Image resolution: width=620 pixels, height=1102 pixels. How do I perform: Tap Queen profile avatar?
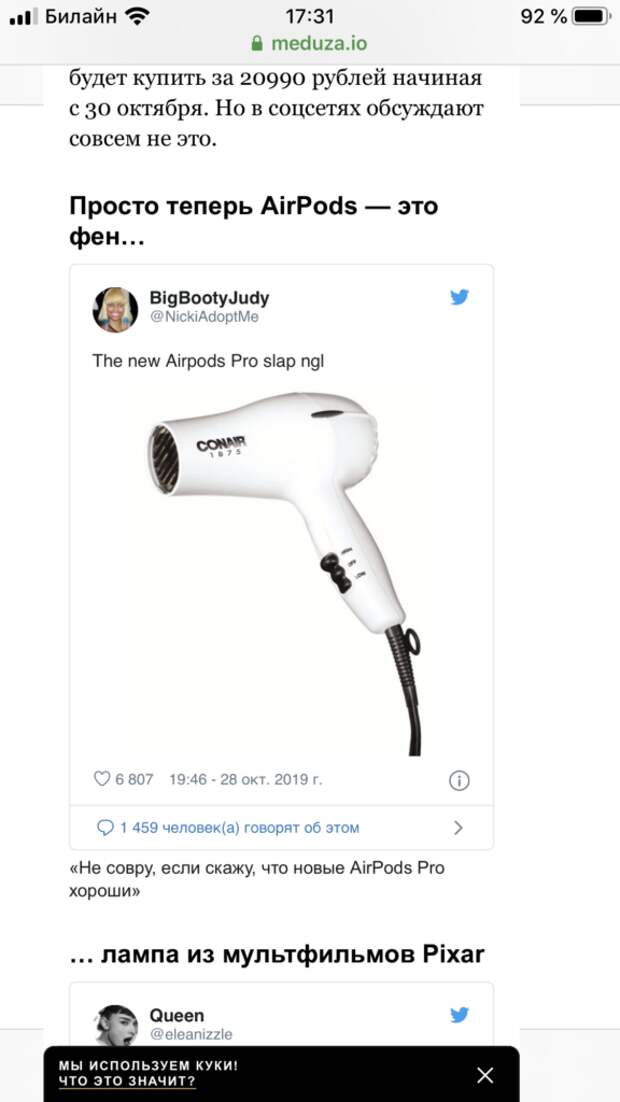(115, 1025)
